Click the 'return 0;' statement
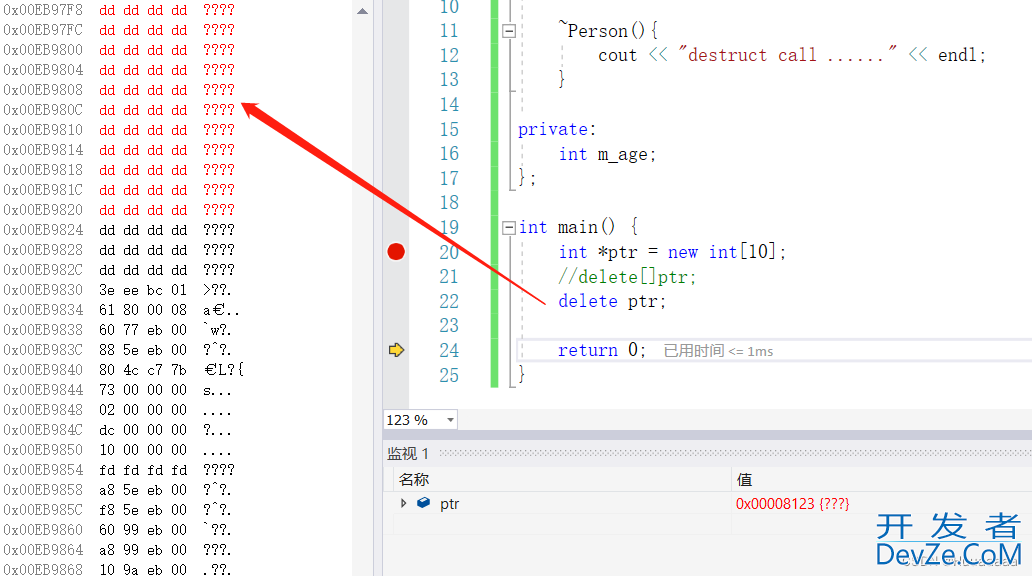Image resolution: width=1032 pixels, height=576 pixels. [602, 350]
